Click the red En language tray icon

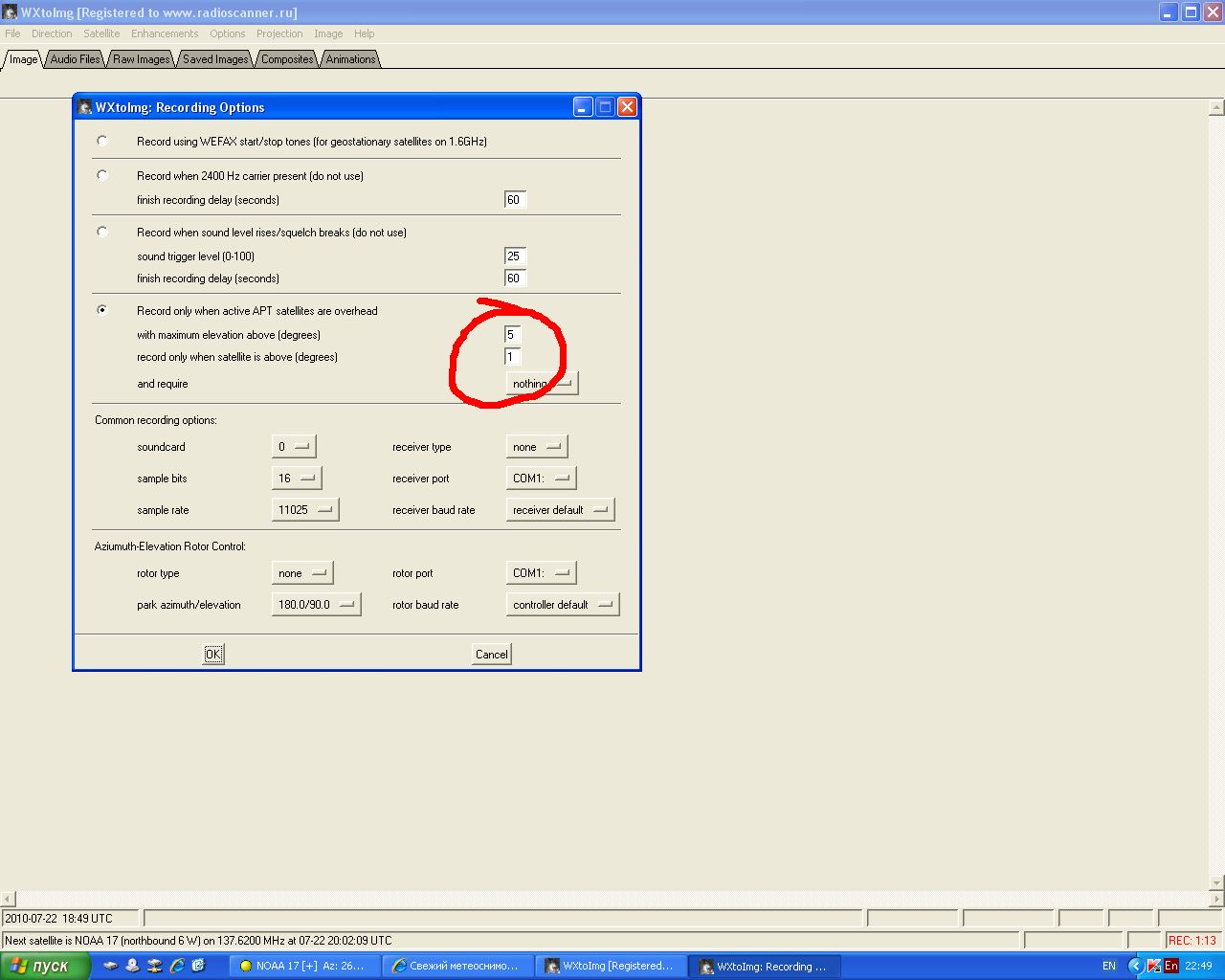pyautogui.click(x=1171, y=966)
